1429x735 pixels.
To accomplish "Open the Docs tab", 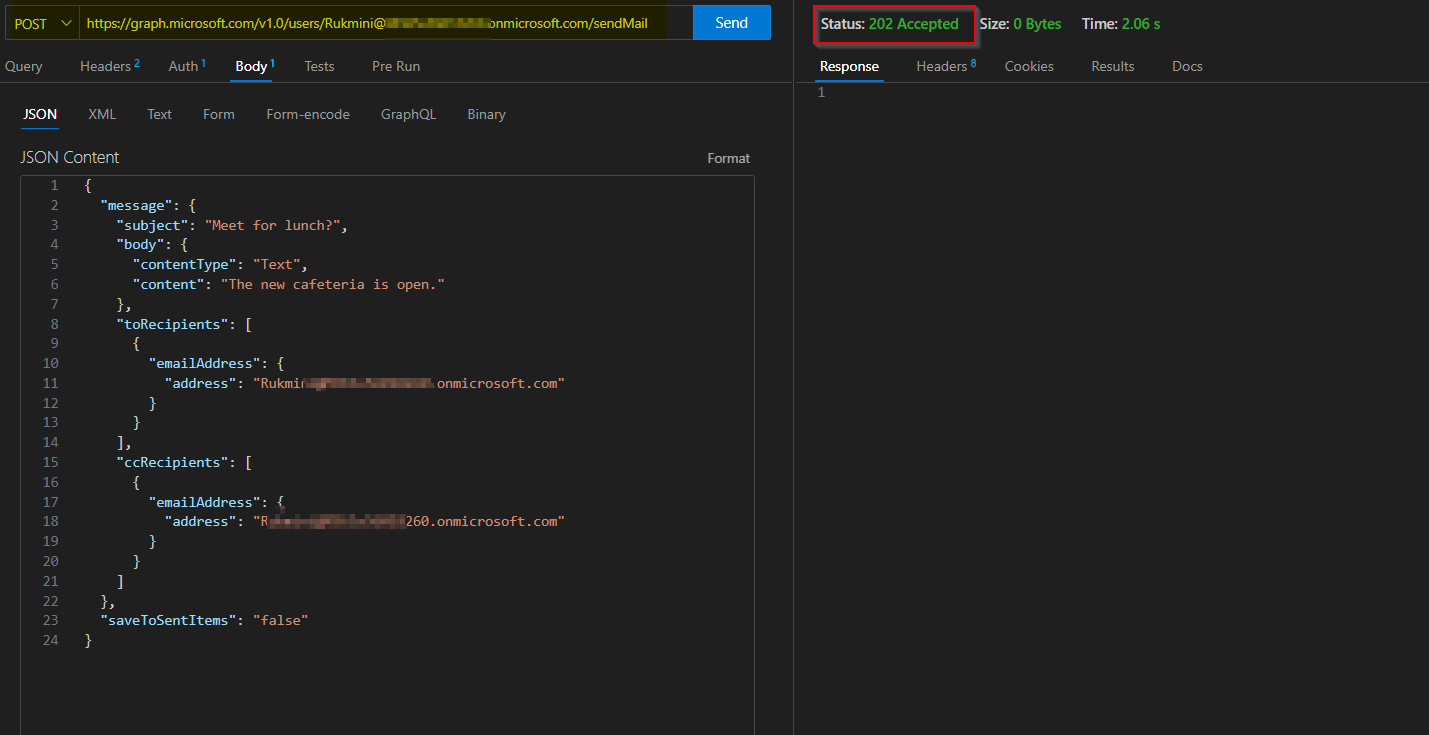I will [x=1187, y=66].
